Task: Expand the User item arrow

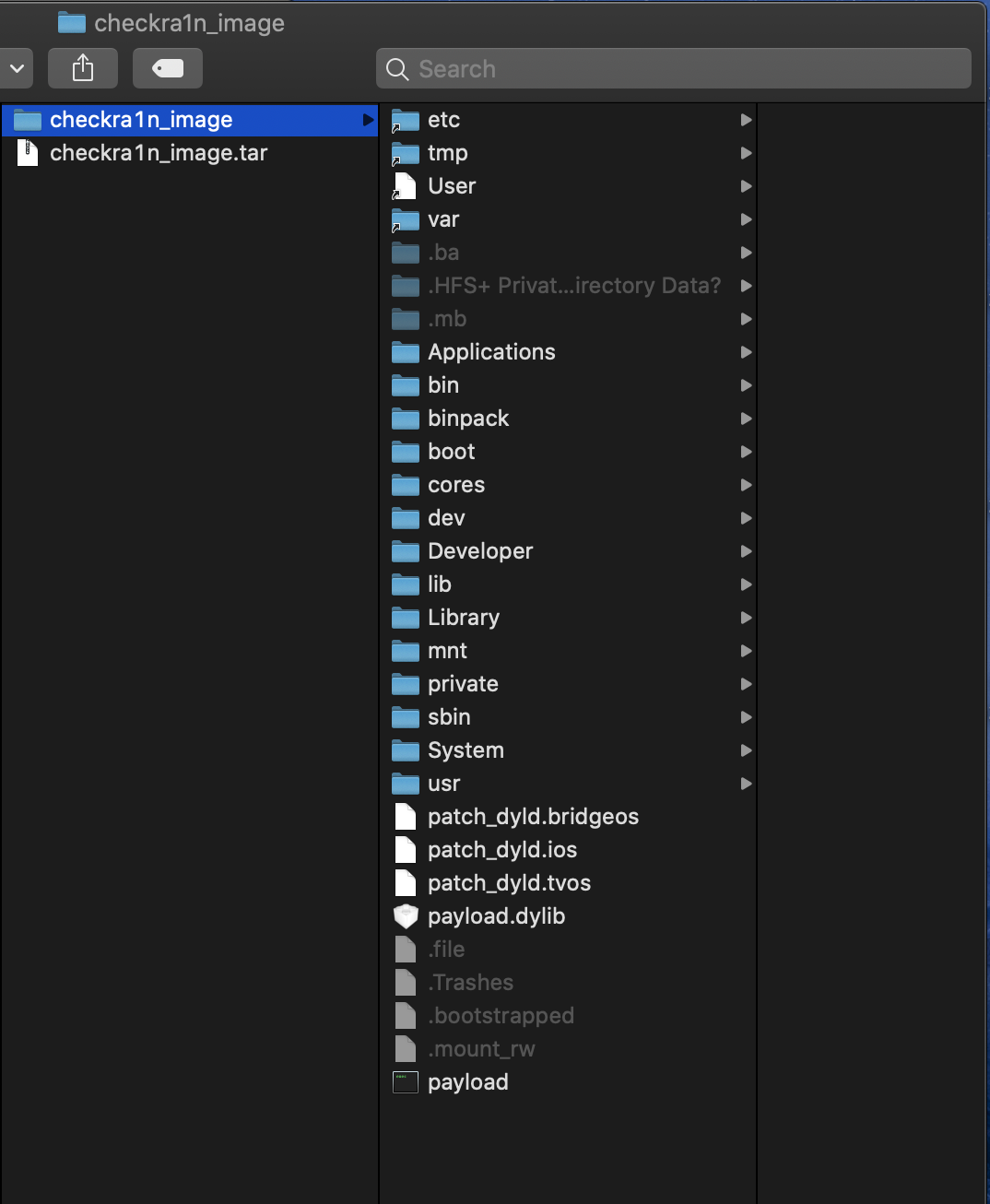Action: [746, 186]
